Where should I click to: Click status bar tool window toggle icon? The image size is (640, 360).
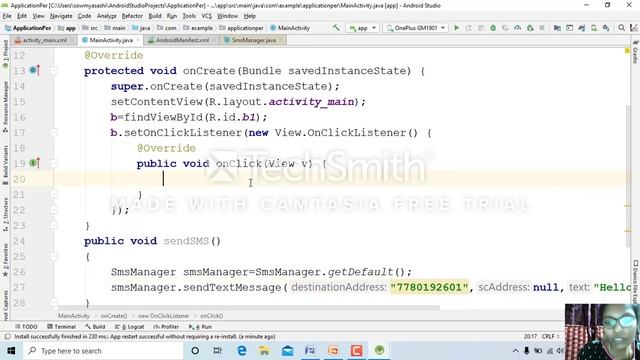(7, 337)
